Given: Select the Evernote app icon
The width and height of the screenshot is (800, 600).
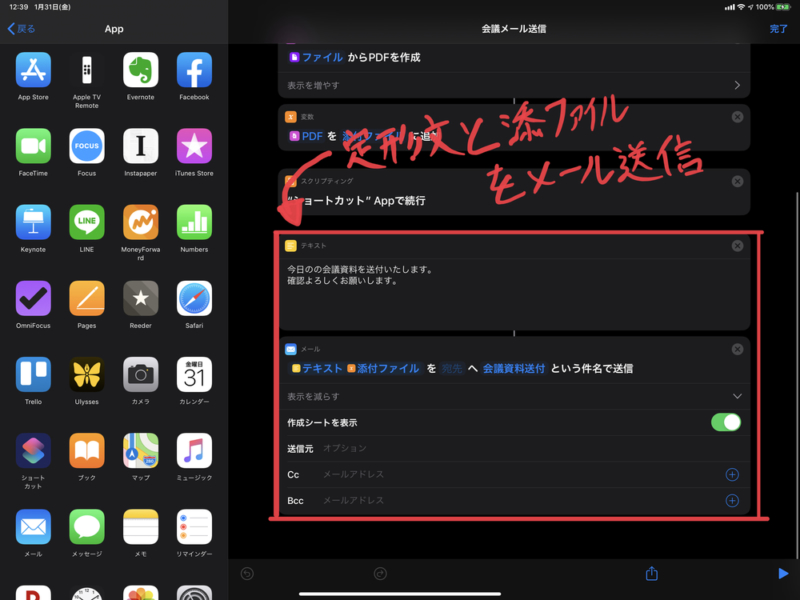Looking at the screenshot, I should (x=140, y=70).
